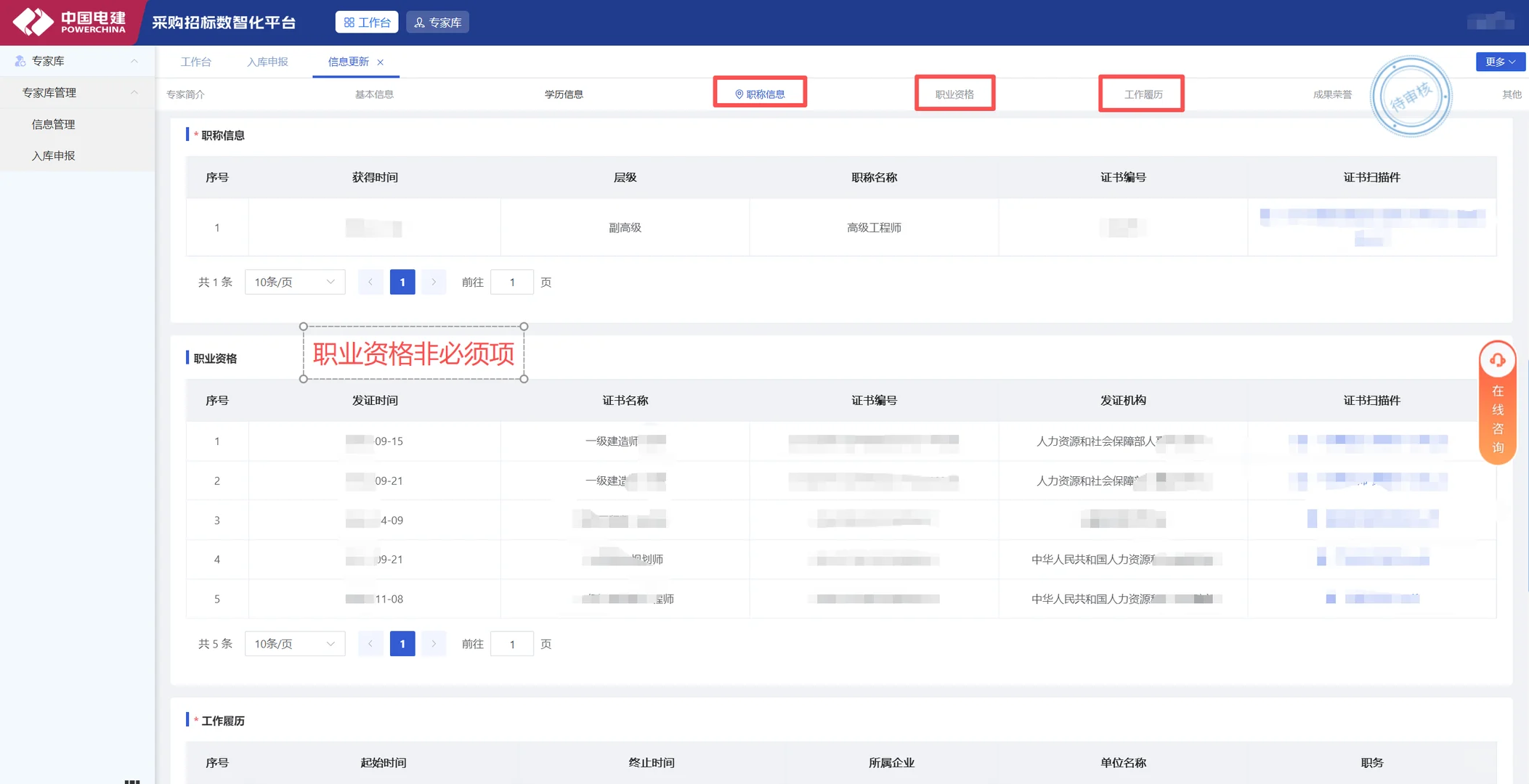The height and width of the screenshot is (784, 1529).
Task: Close the 信息更新 tab
Action: tap(381, 62)
